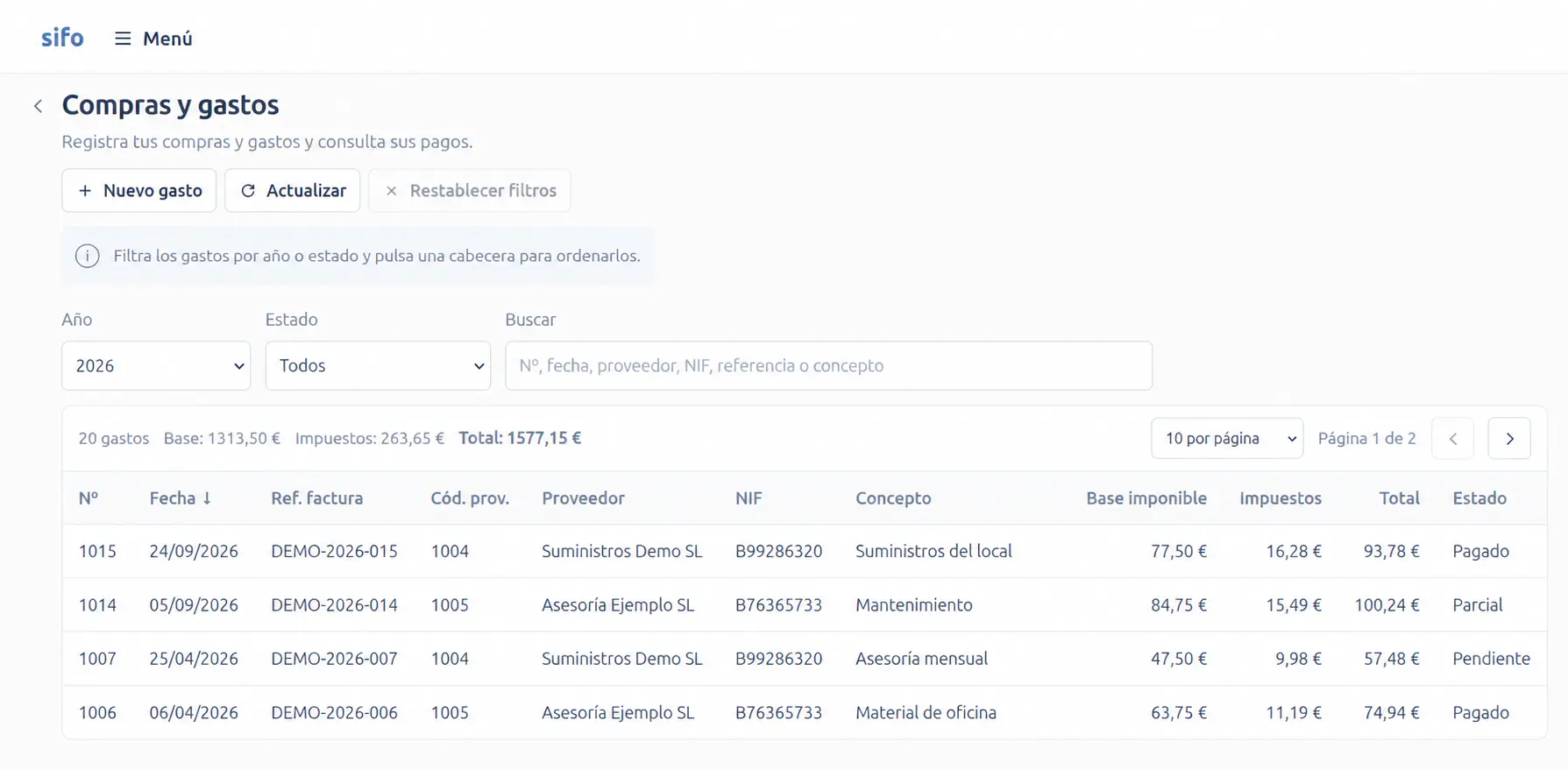The image size is (1568, 770).
Task: Refresh the list with Actualizar
Action: click(293, 190)
